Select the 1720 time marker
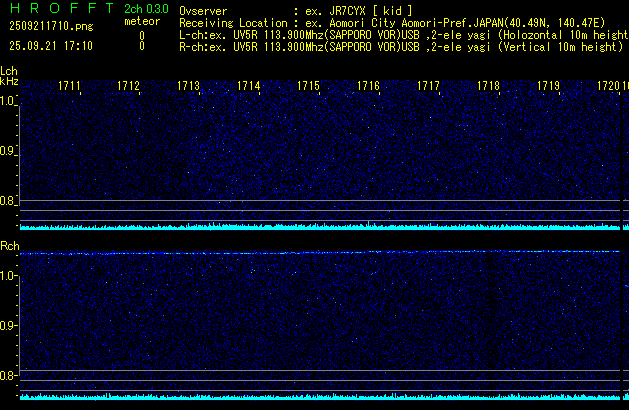 (x=608, y=87)
